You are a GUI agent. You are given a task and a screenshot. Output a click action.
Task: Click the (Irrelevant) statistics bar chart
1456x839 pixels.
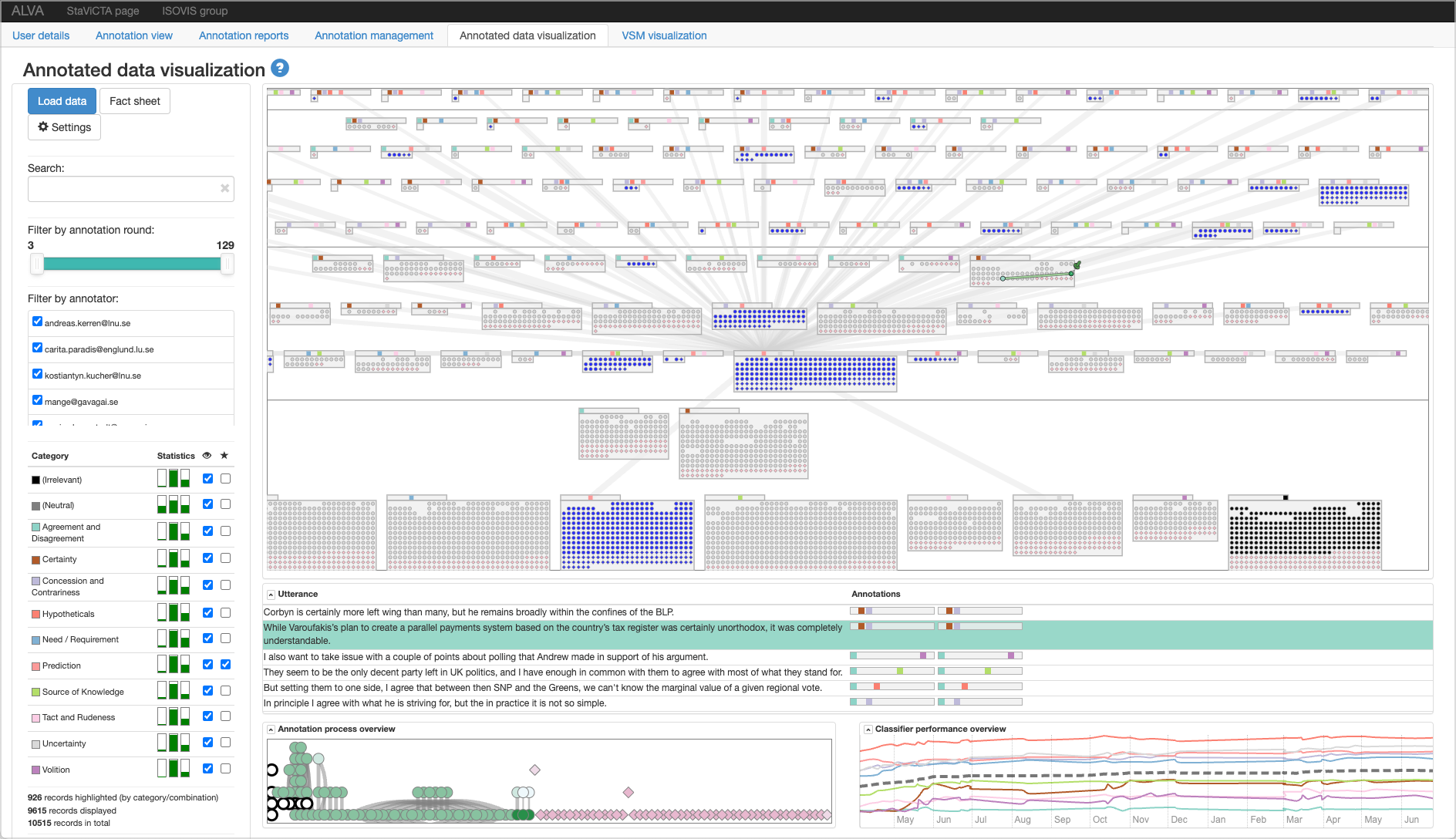[174, 478]
